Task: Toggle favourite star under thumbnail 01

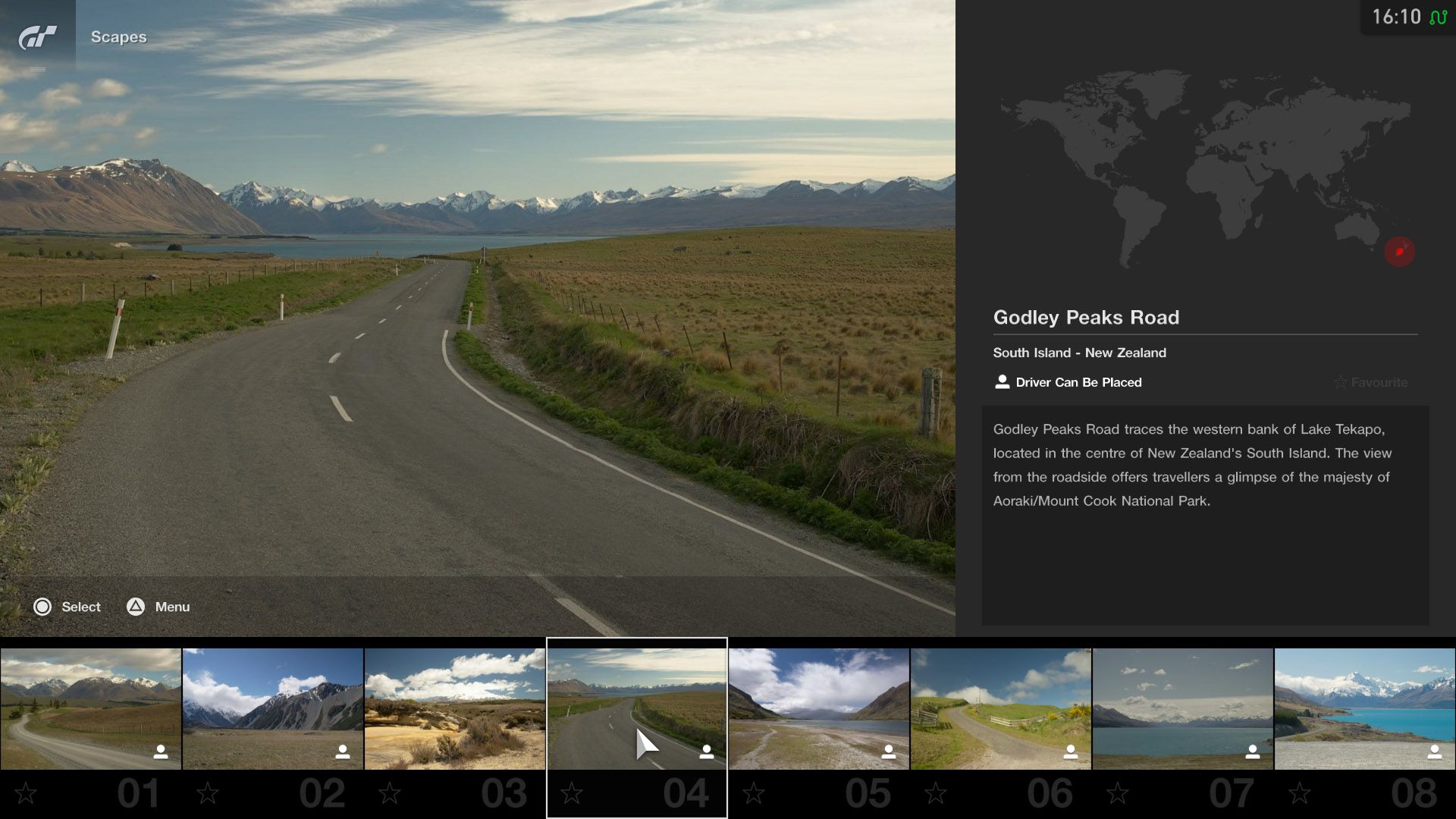Action: tap(26, 793)
